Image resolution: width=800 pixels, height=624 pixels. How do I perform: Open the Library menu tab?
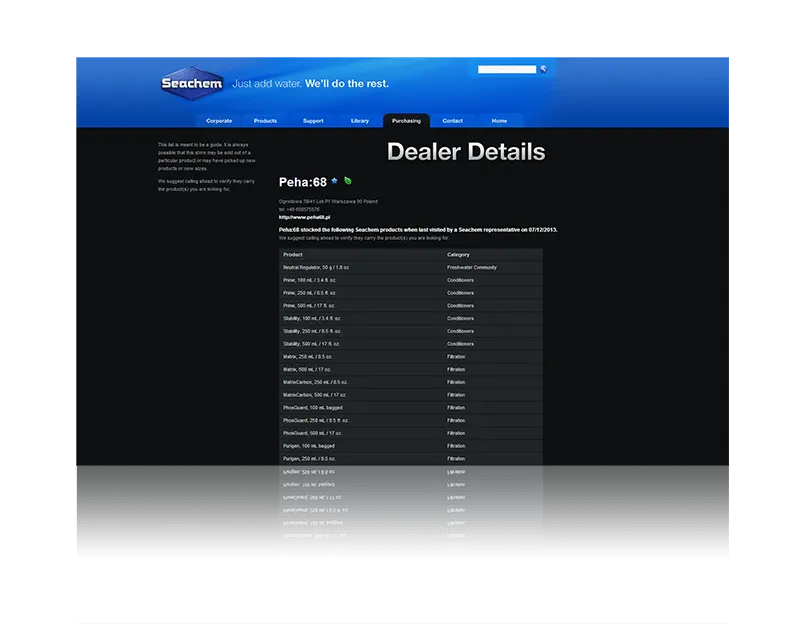[x=360, y=121]
